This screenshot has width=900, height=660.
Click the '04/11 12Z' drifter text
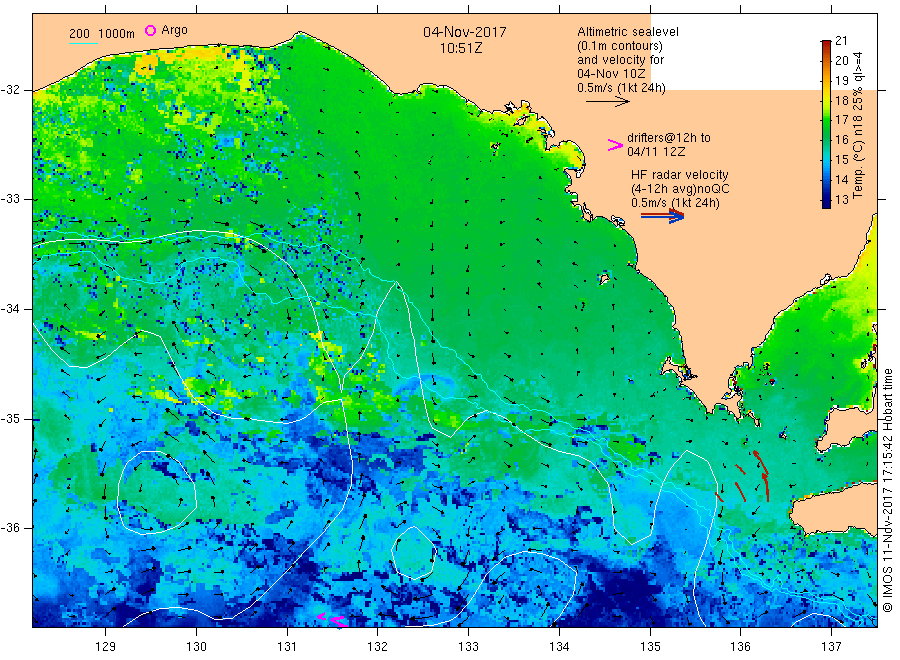(656, 152)
